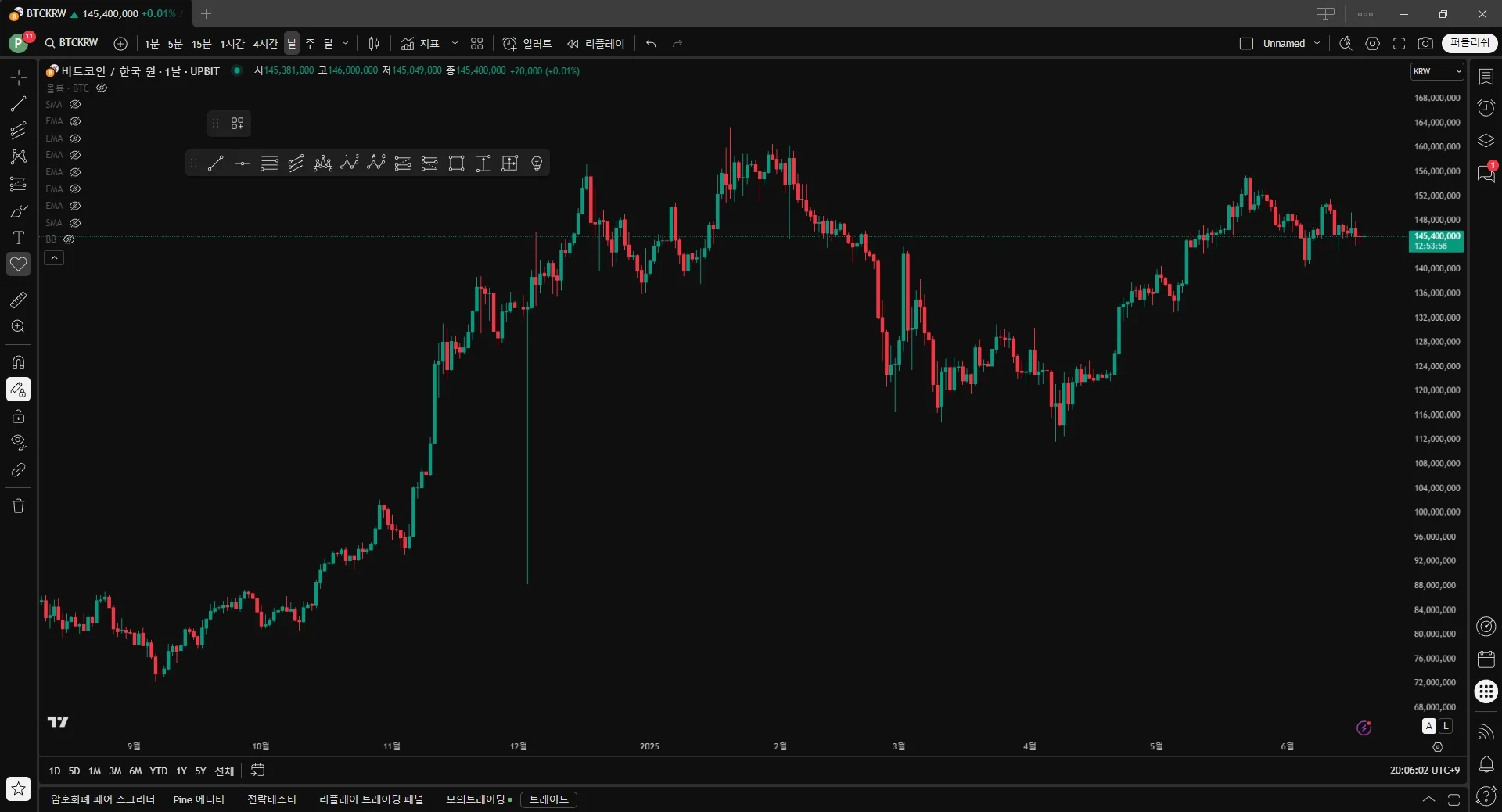This screenshot has width=1502, height=812.
Task: Open the 지표 indicators button
Action: pyautogui.click(x=420, y=44)
